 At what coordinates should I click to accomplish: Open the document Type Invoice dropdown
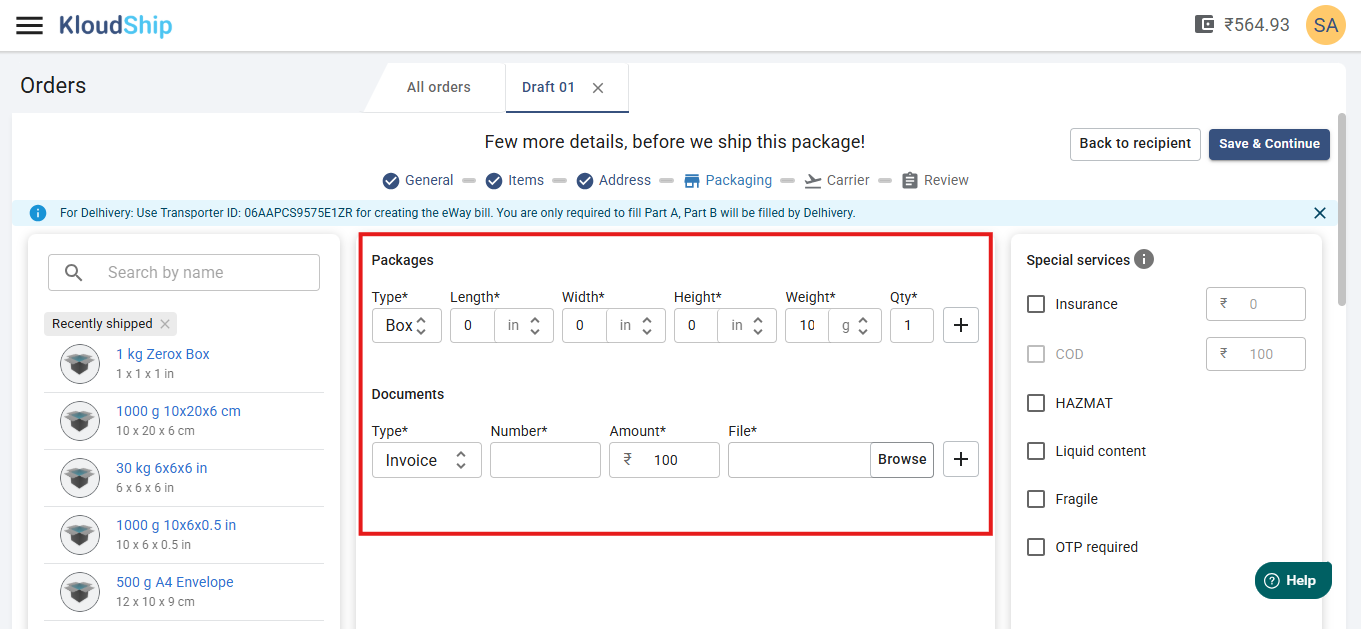click(426, 460)
